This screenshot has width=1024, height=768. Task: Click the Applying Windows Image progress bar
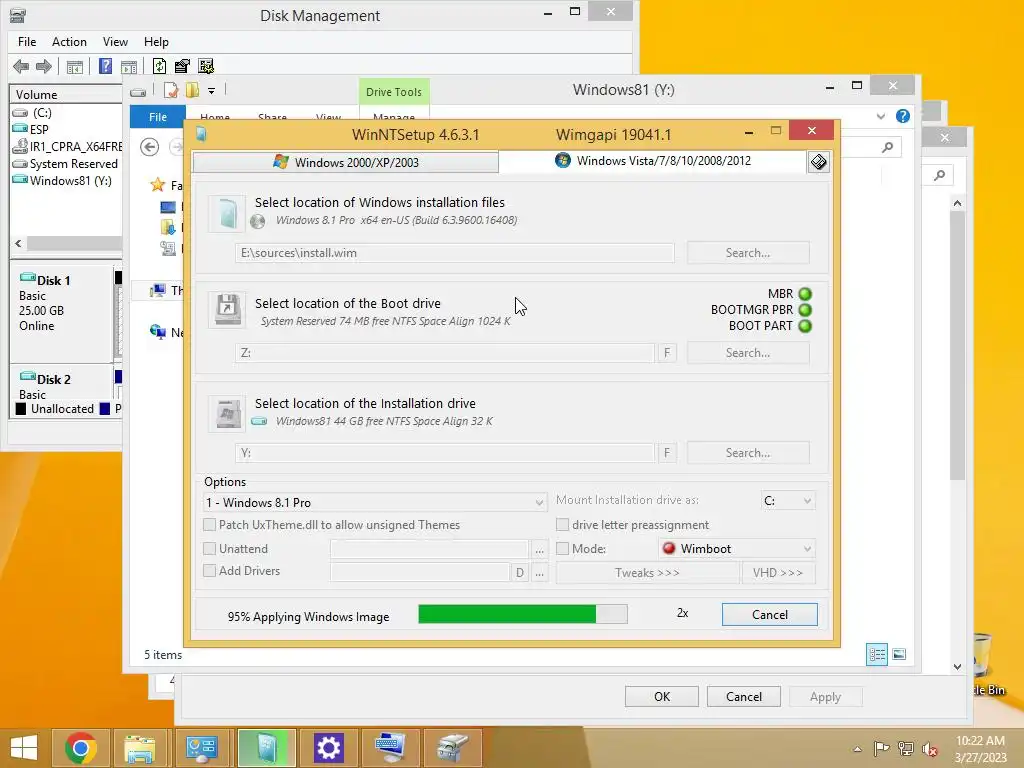(522, 614)
